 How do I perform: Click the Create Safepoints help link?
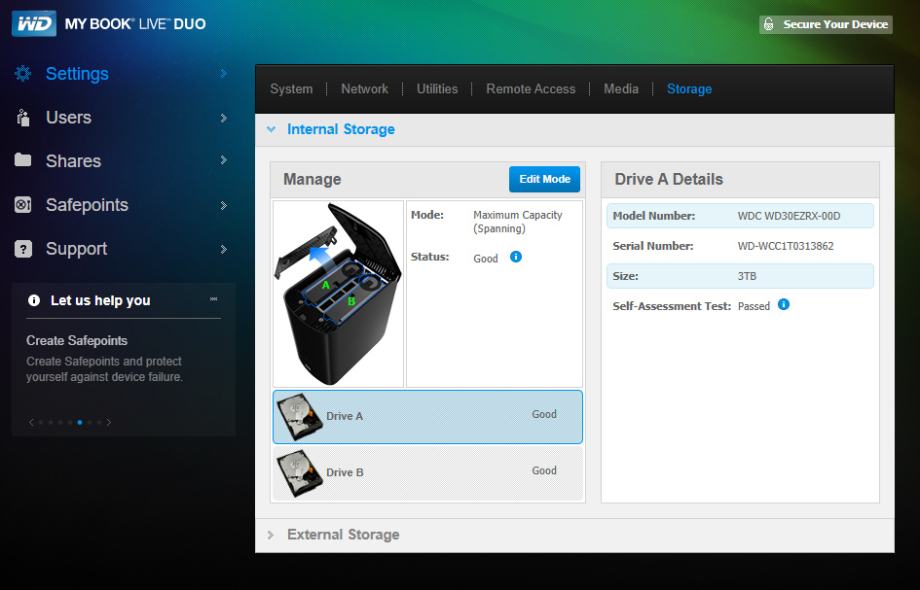(x=76, y=341)
